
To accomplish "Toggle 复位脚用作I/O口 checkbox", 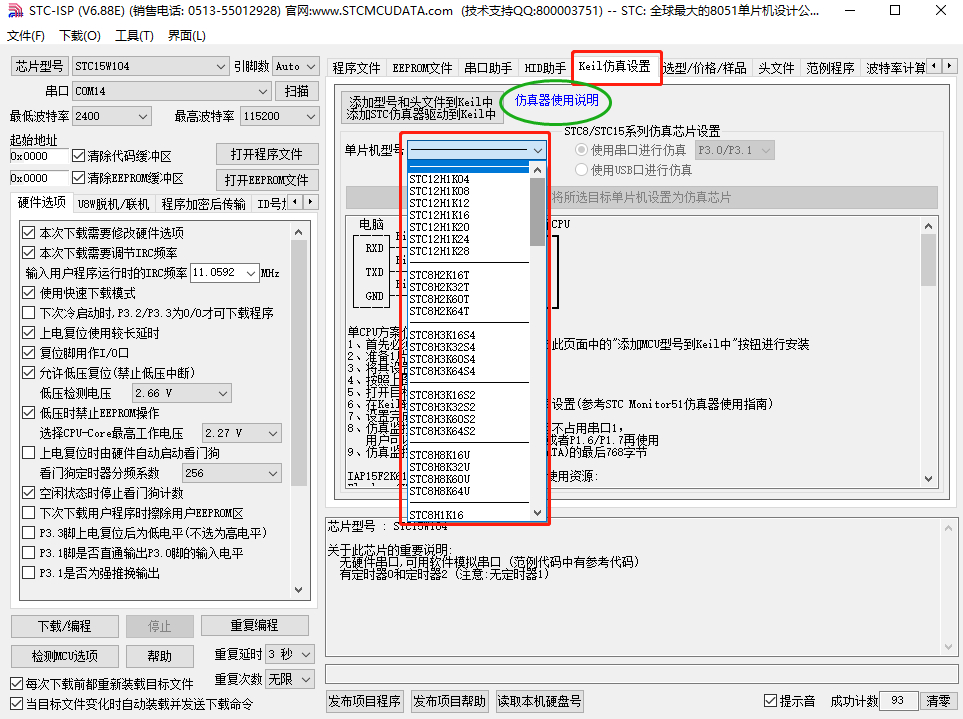I will tap(28, 353).
